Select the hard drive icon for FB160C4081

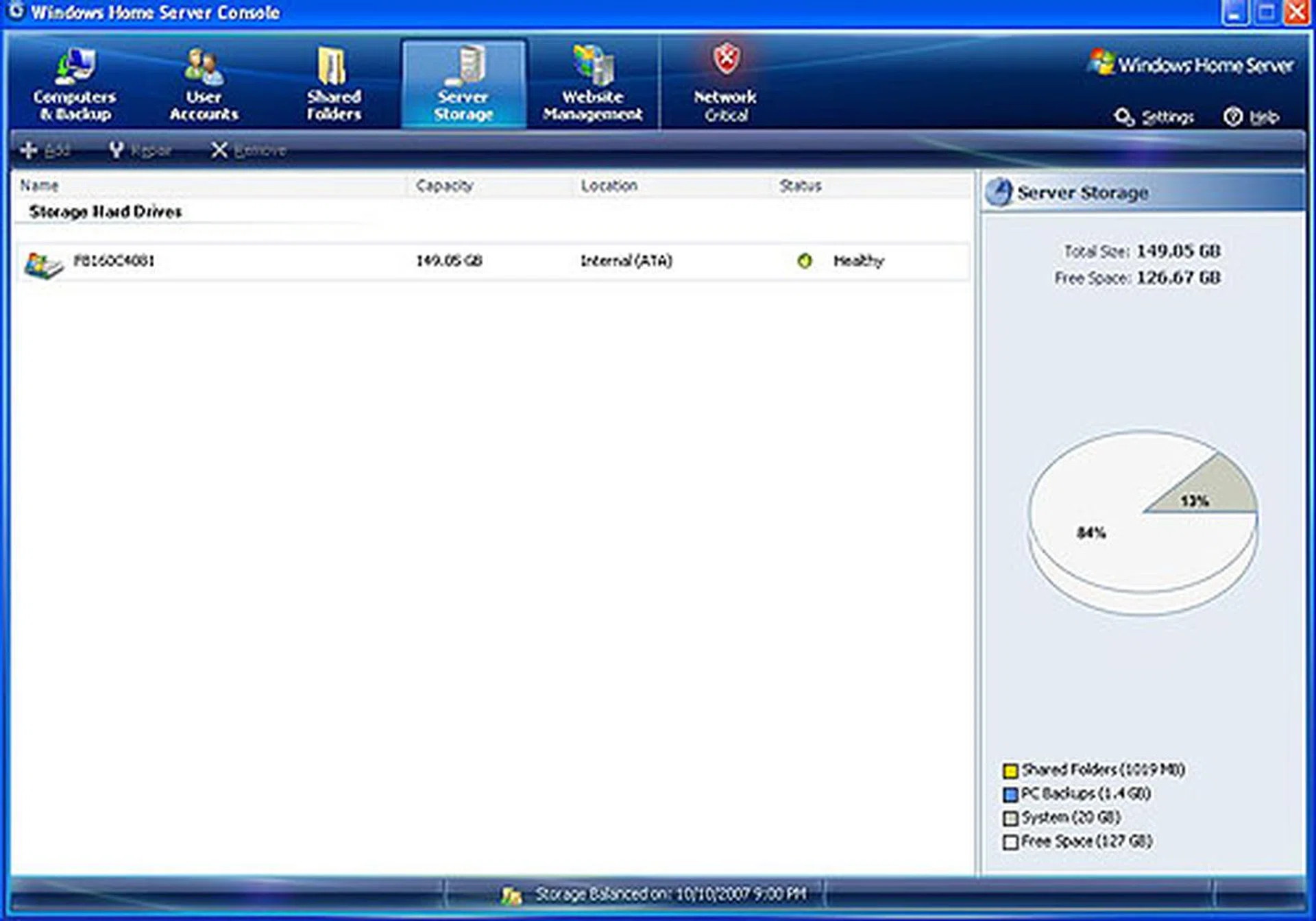[42, 262]
